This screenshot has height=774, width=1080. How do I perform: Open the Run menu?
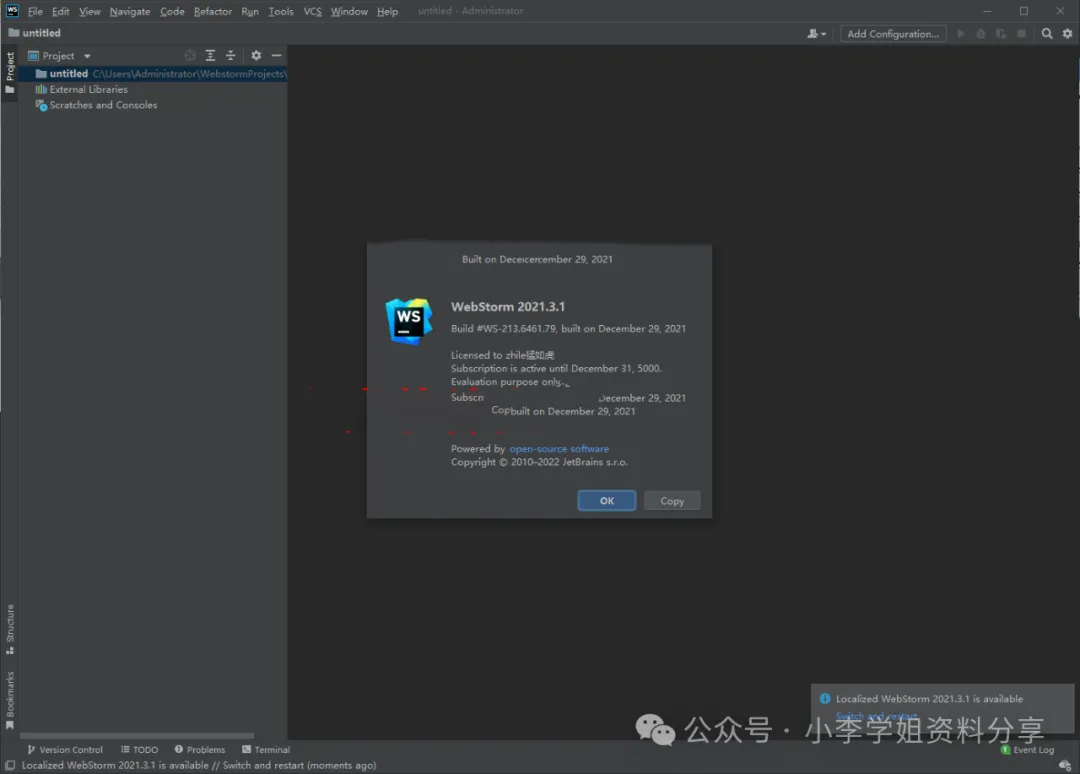click(250, 11)
